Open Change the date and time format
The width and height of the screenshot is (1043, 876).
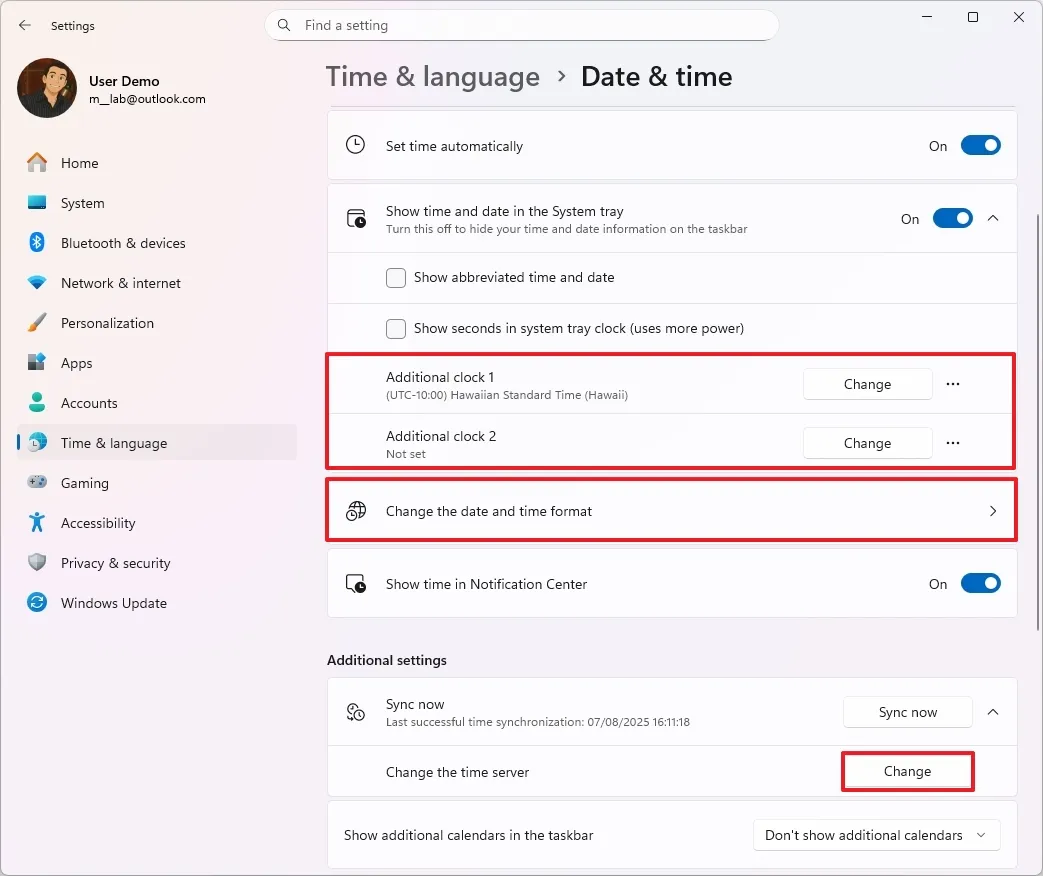[x=671, y=510]
